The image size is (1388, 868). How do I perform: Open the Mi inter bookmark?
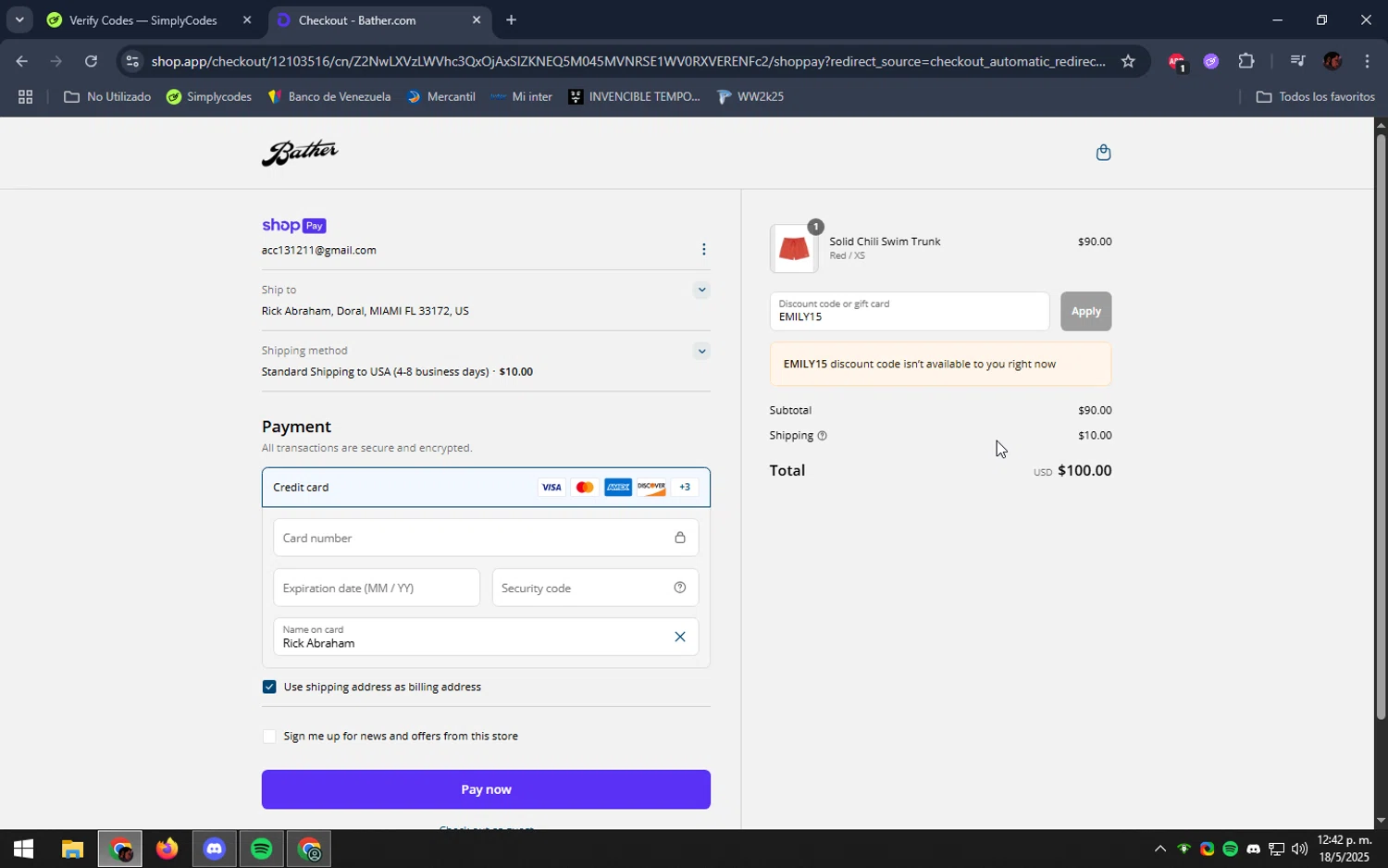pyautogui.click(x=522, y=96)
